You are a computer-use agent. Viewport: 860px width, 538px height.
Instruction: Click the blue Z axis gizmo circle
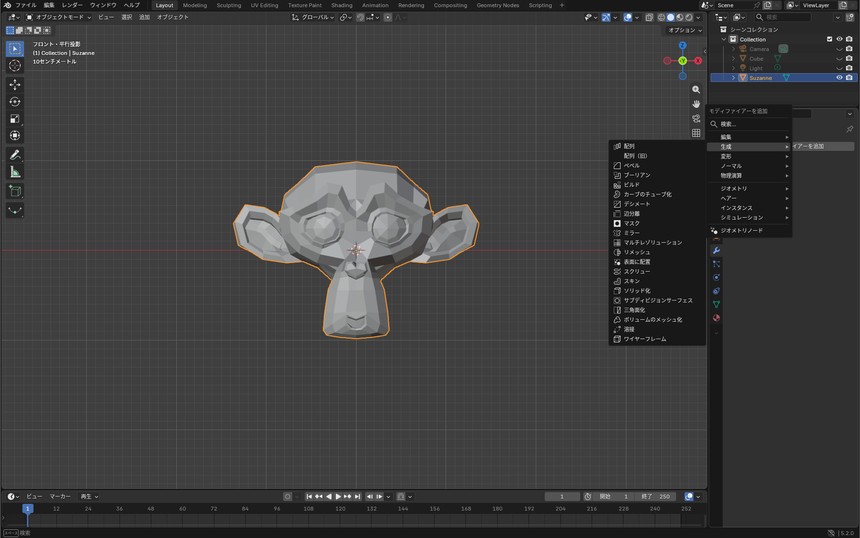click(x=682, y=46)
